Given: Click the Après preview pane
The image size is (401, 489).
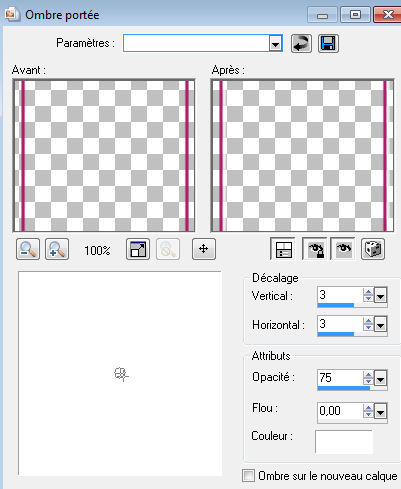Looking at the screenshot, I should point(302,156).
